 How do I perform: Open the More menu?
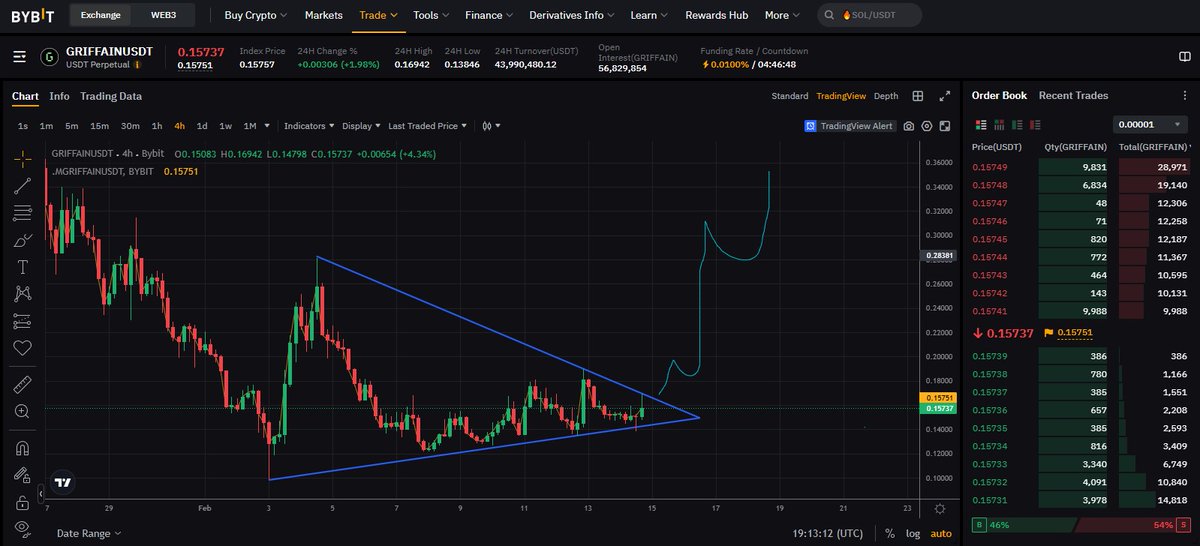[x=783, y=15]
